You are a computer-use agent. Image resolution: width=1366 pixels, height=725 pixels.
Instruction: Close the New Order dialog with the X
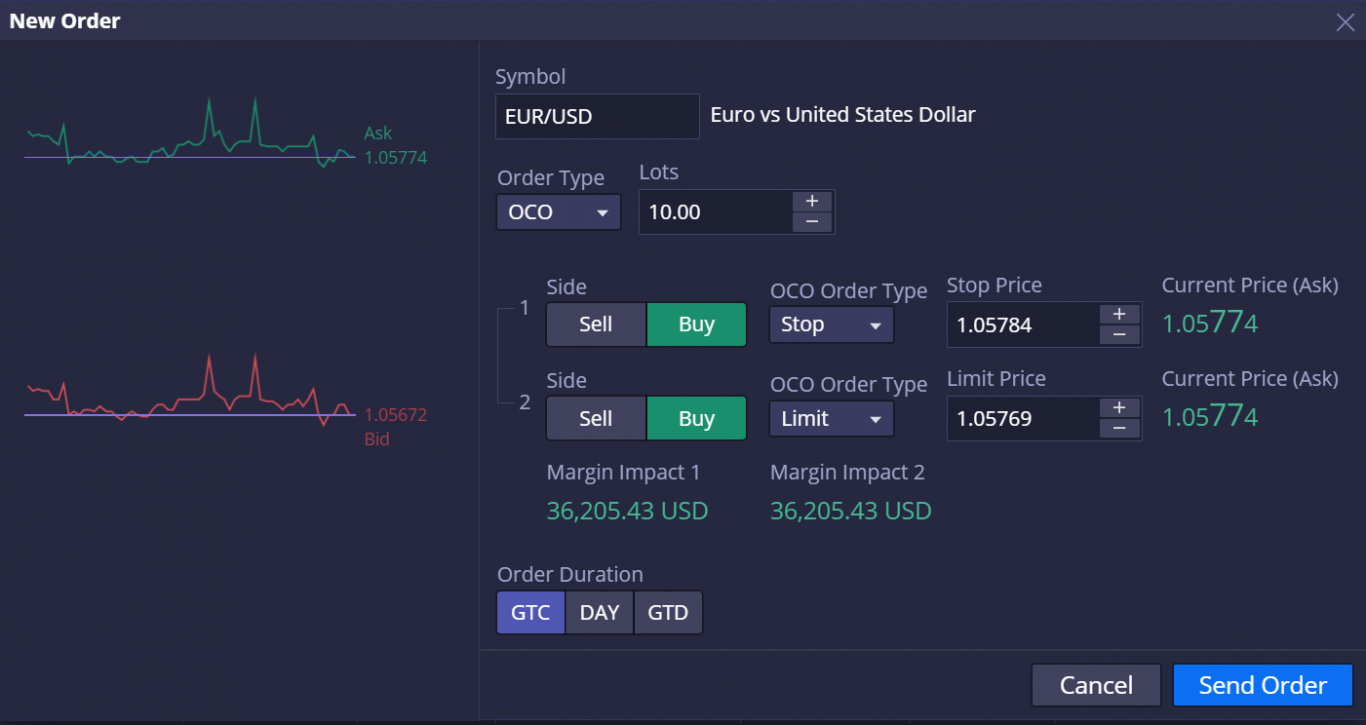pos(1345,21)
